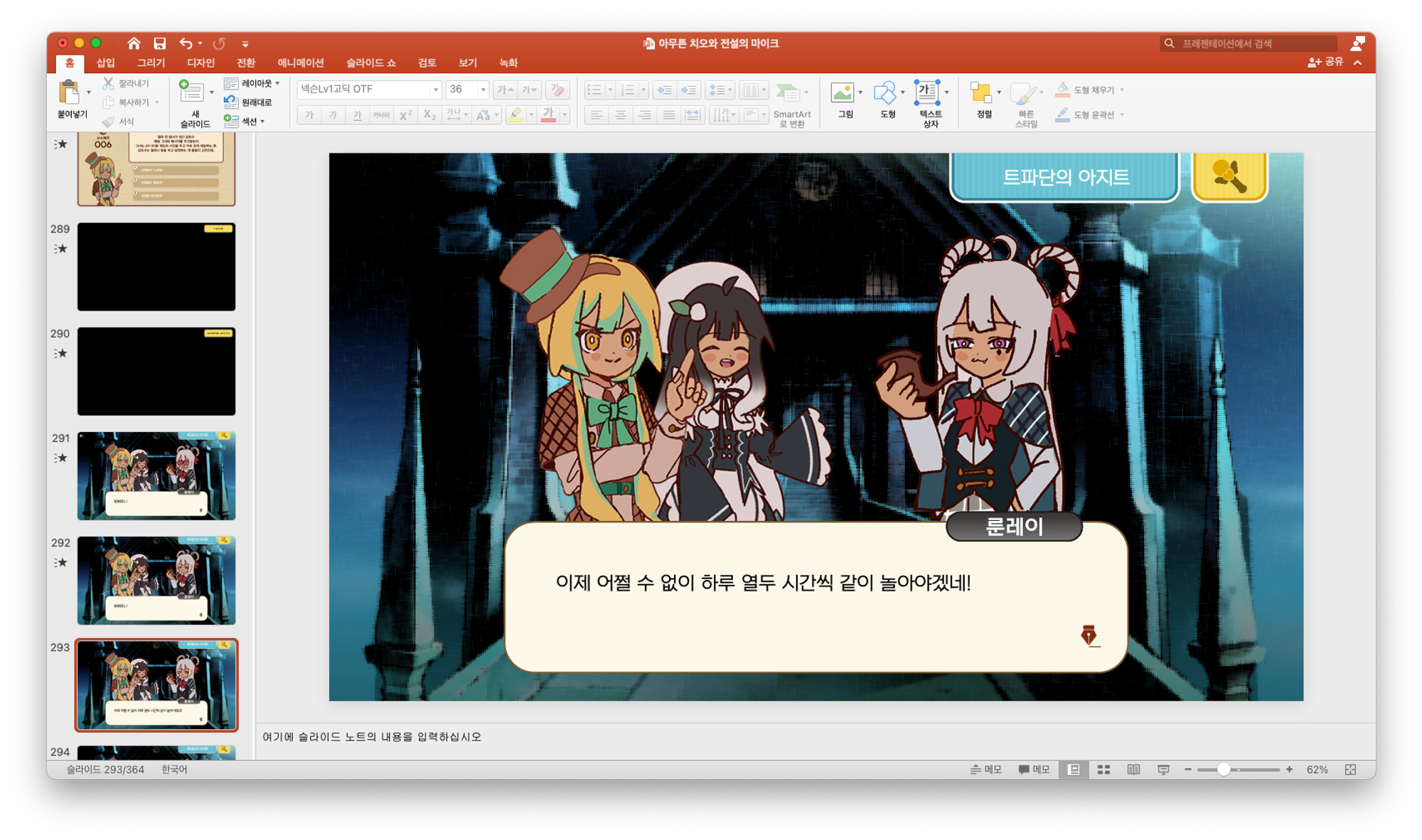Open the 도형 shapes gallery
Viewport: 1422px width, 840px height.
884,93
